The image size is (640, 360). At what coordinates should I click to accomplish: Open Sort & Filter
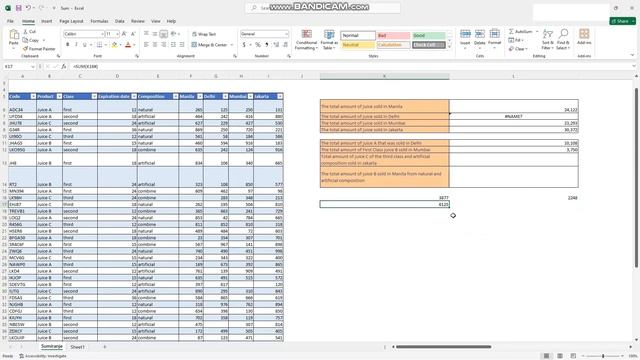(548, 40)
